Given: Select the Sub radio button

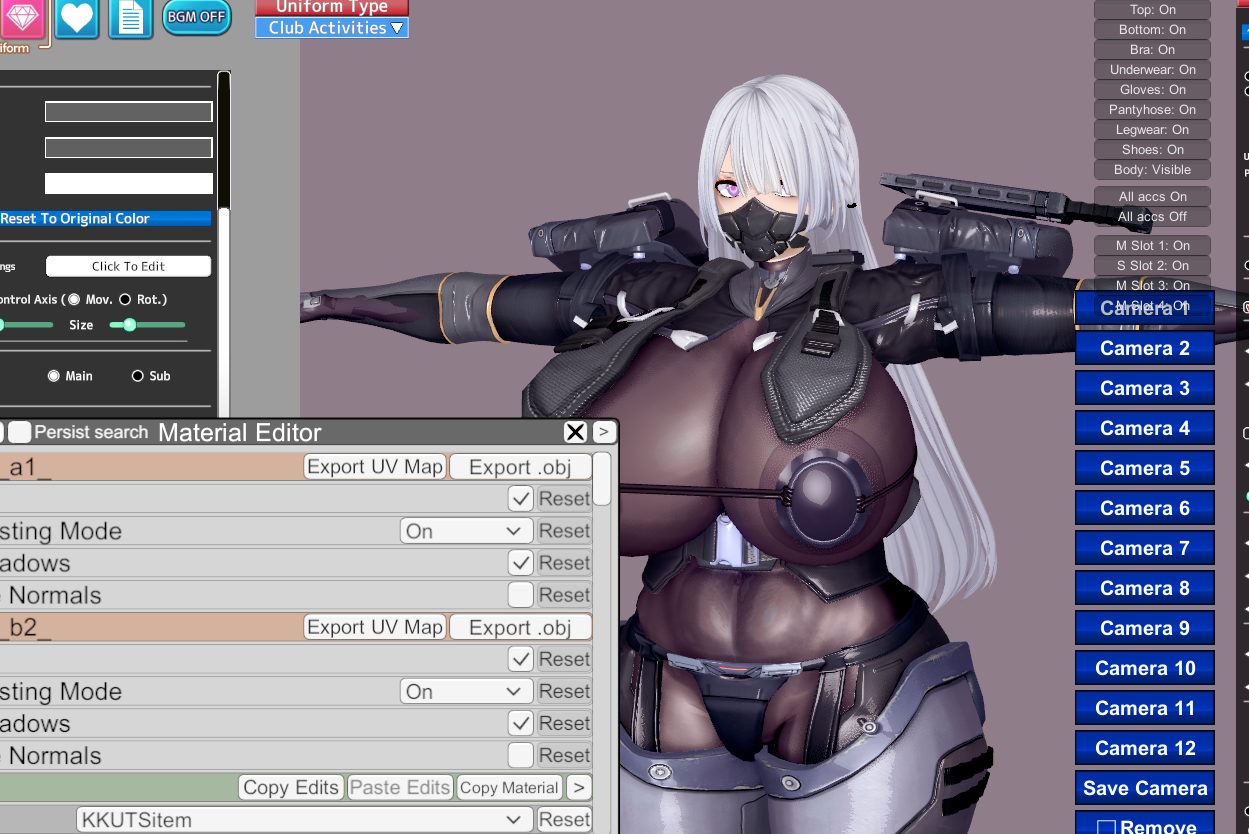Looking at the screenshot, I should (x=138, y=376).
